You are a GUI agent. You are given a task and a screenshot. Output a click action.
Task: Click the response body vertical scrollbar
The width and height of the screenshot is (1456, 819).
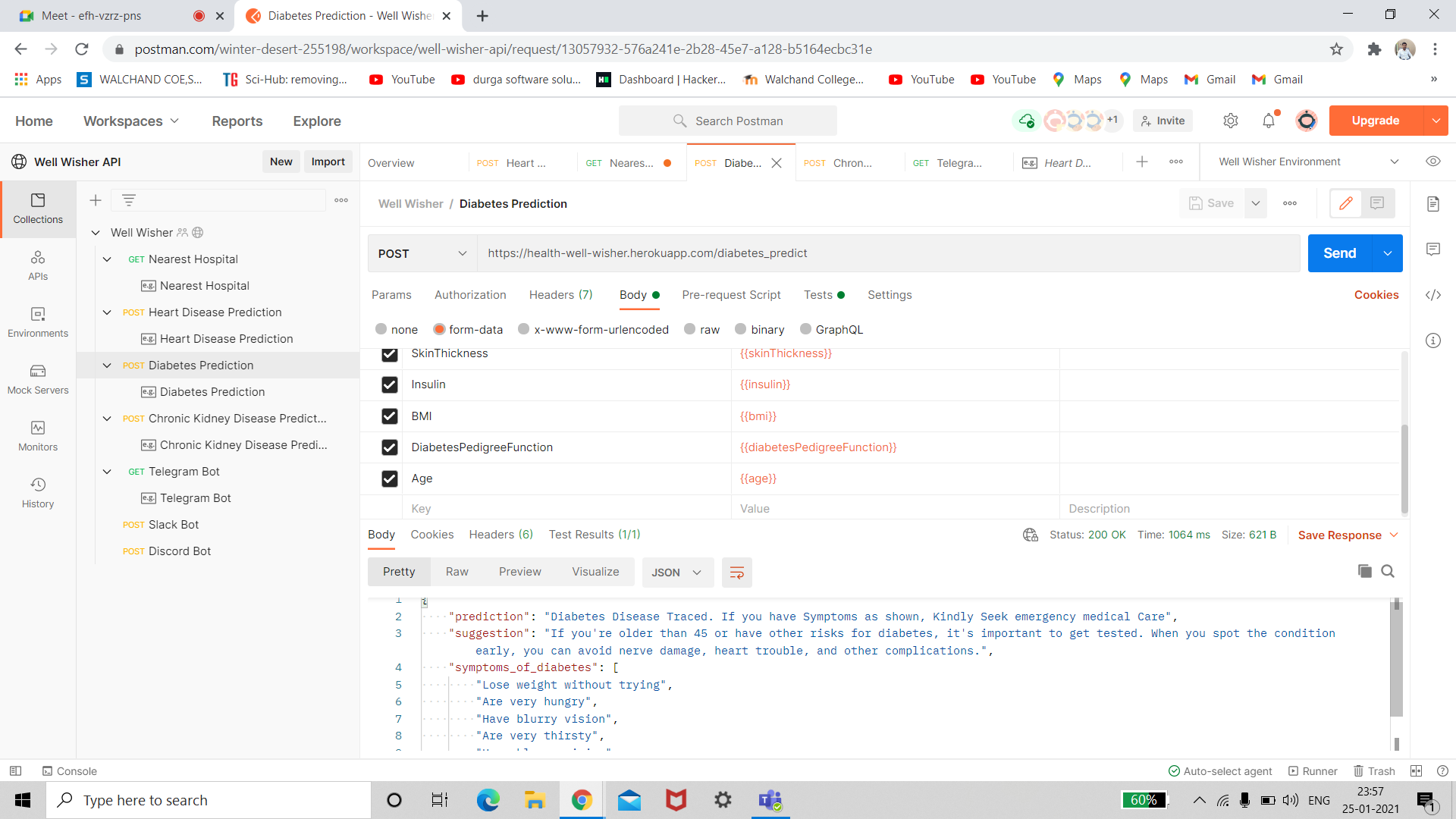pyautogui.click(x=1396, y=660)
